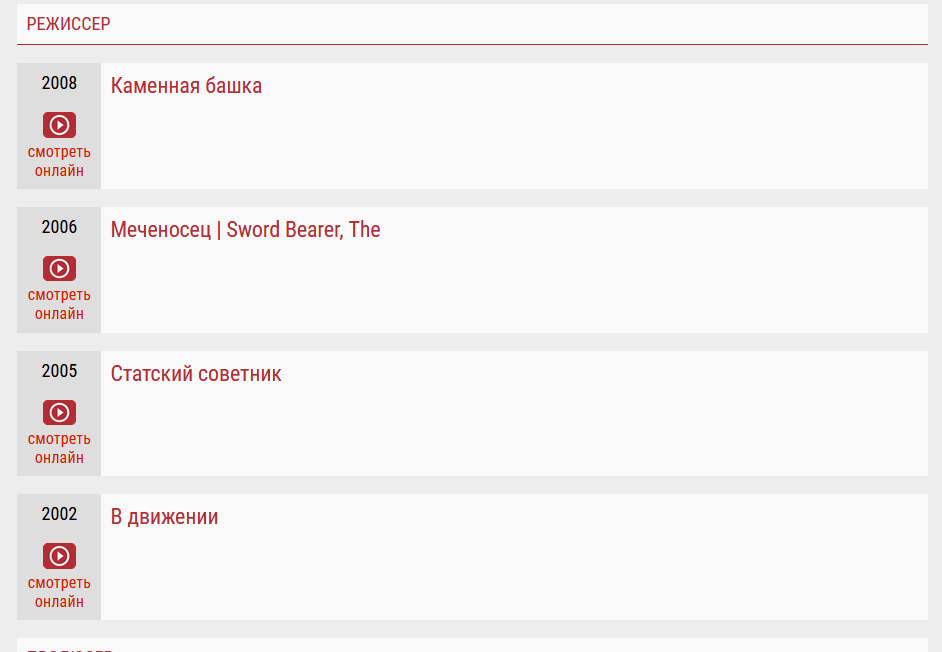Screen dimensions: 942x652
Task: Click the play icon for Статский советник
Action: click(59, 413)
